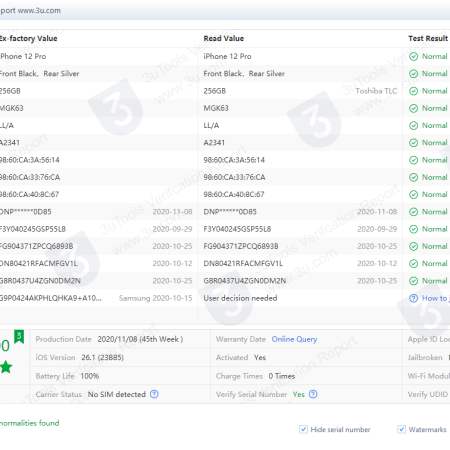Click the www.3u.com title text
450x450 pixels.
point(39,11)
